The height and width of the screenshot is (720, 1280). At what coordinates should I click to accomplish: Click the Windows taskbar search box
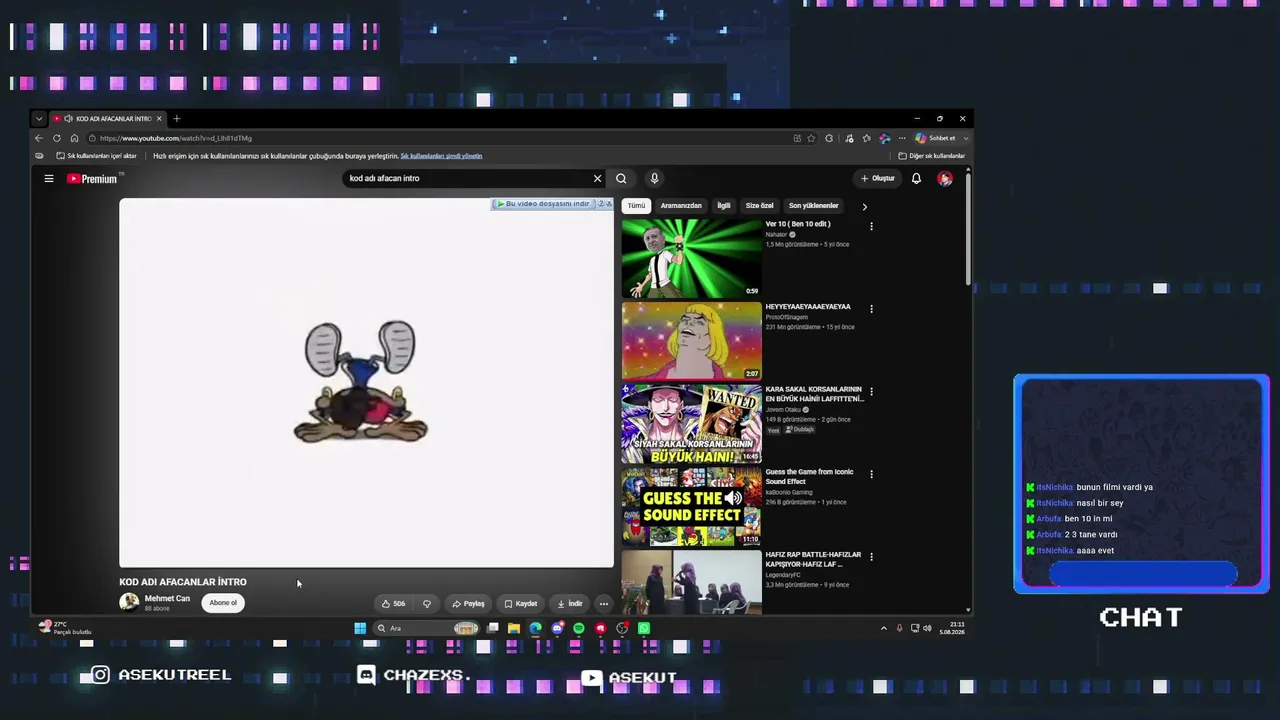(x=426, y=628)
